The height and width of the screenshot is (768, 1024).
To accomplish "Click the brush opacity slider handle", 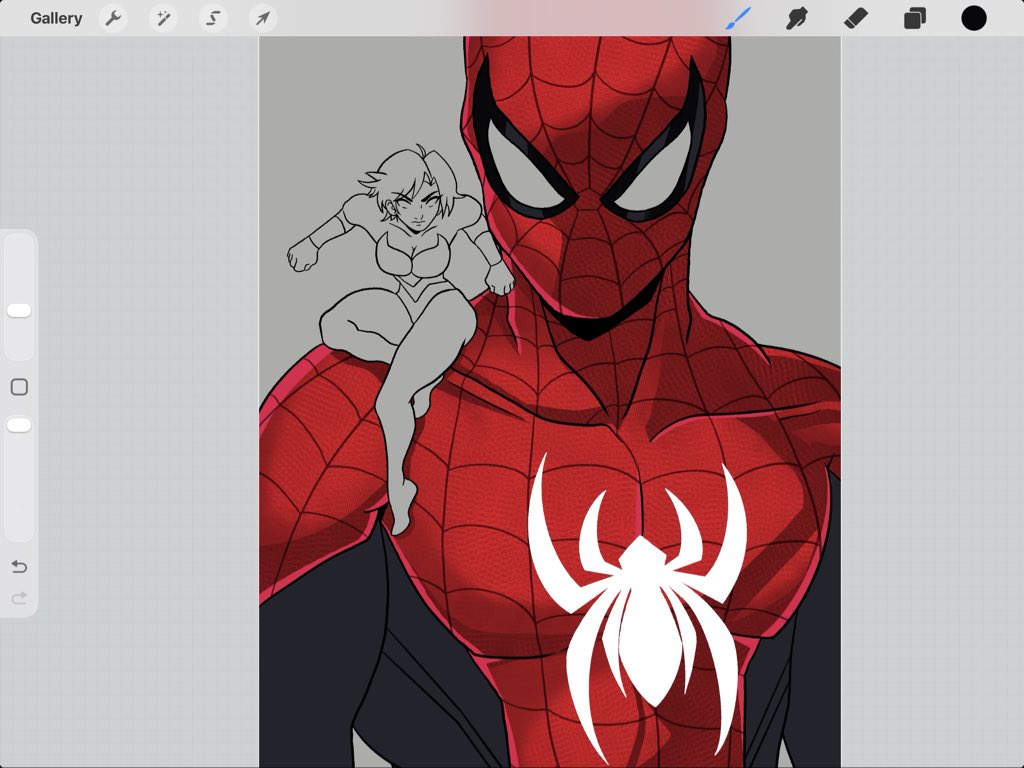I will (x=19, y=426).
